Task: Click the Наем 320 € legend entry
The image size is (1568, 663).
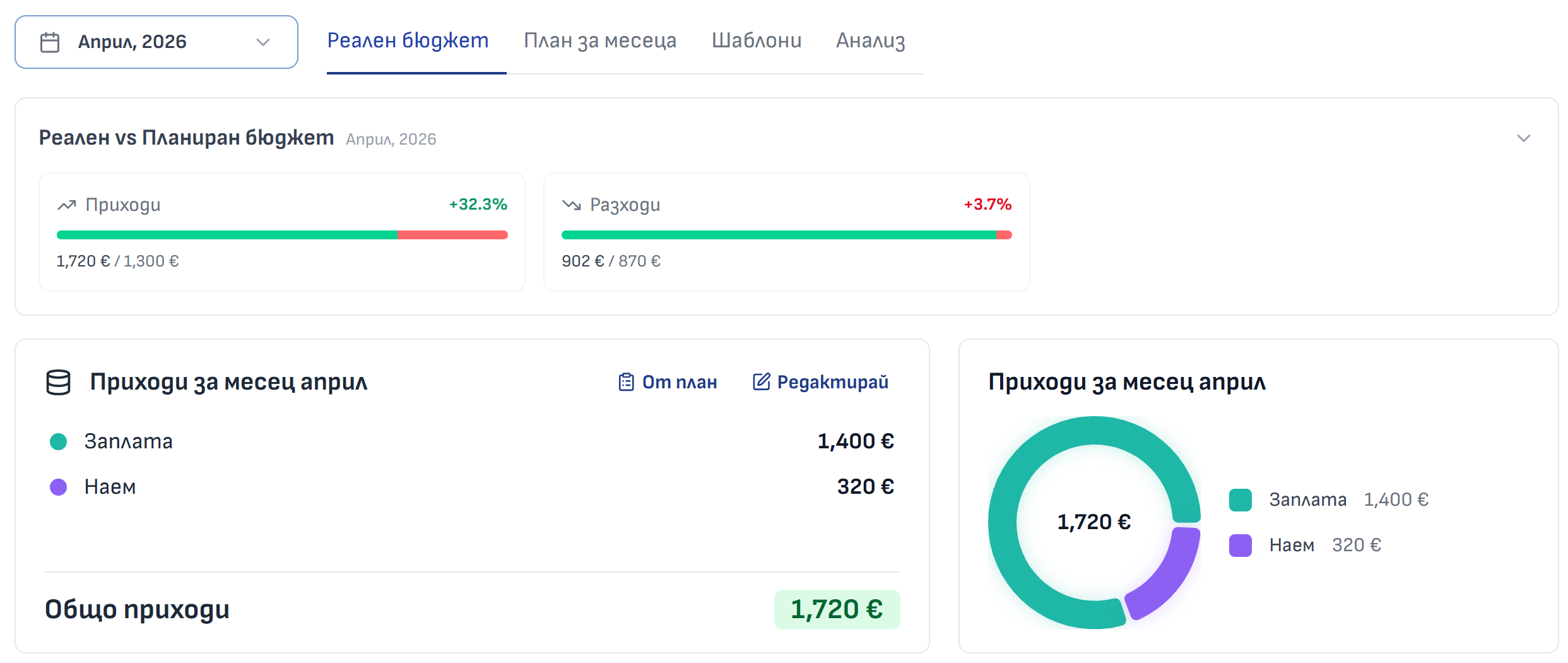Action: 1306,546
